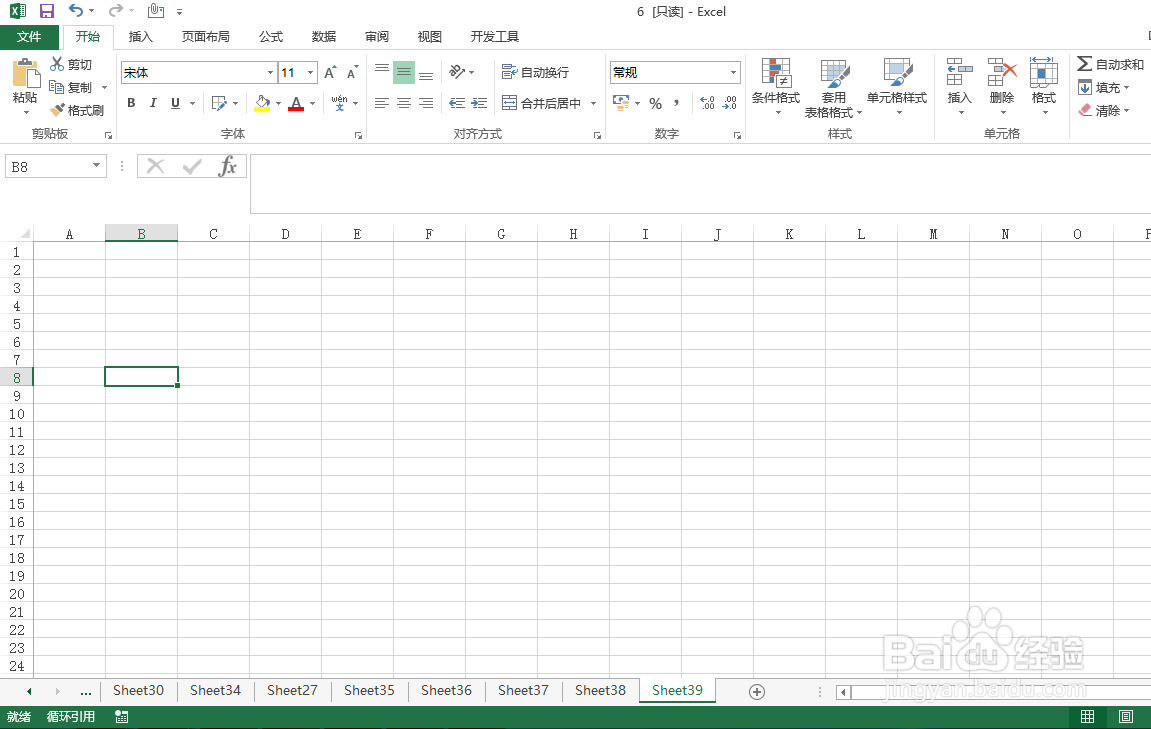
Task: Align cell text right
Action: (x=426, y=103)
